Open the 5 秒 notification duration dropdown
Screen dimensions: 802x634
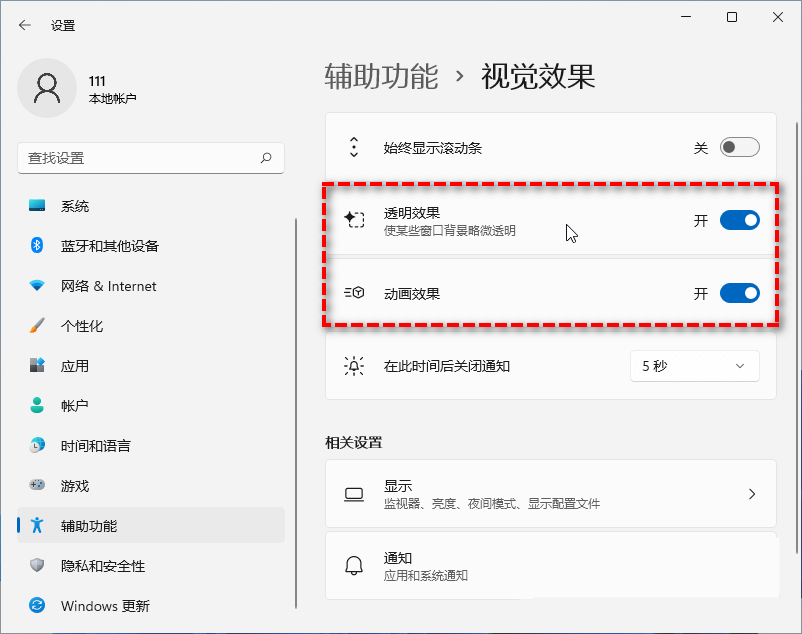coord(694,366)
